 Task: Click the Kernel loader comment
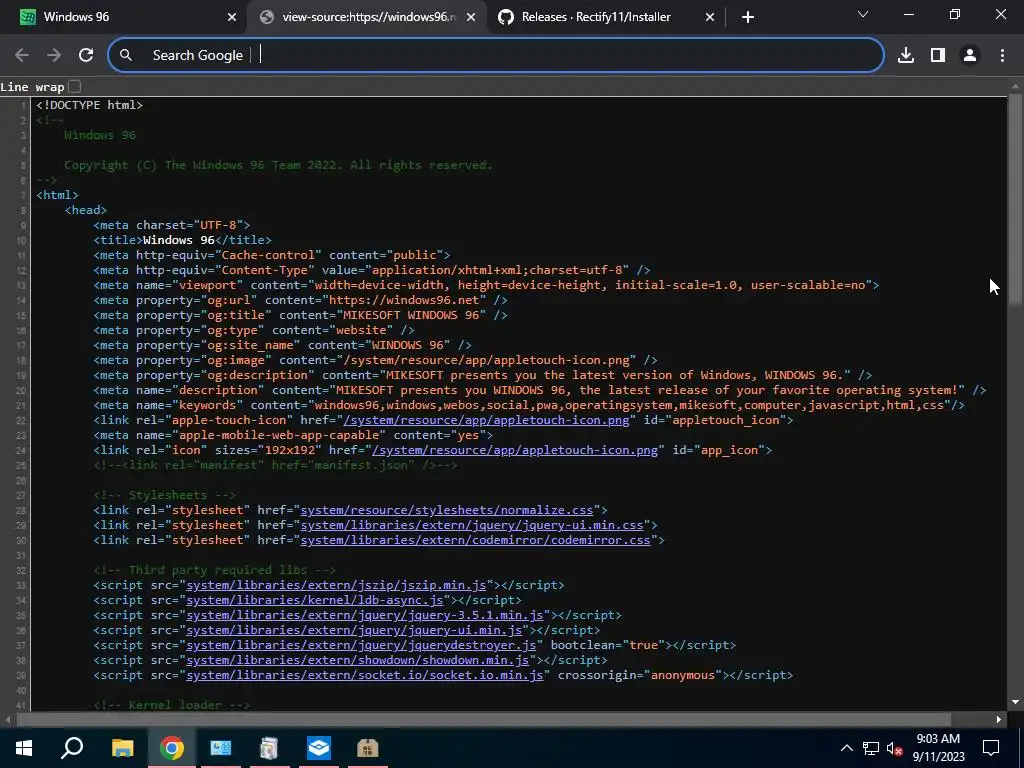click(172, 705)
